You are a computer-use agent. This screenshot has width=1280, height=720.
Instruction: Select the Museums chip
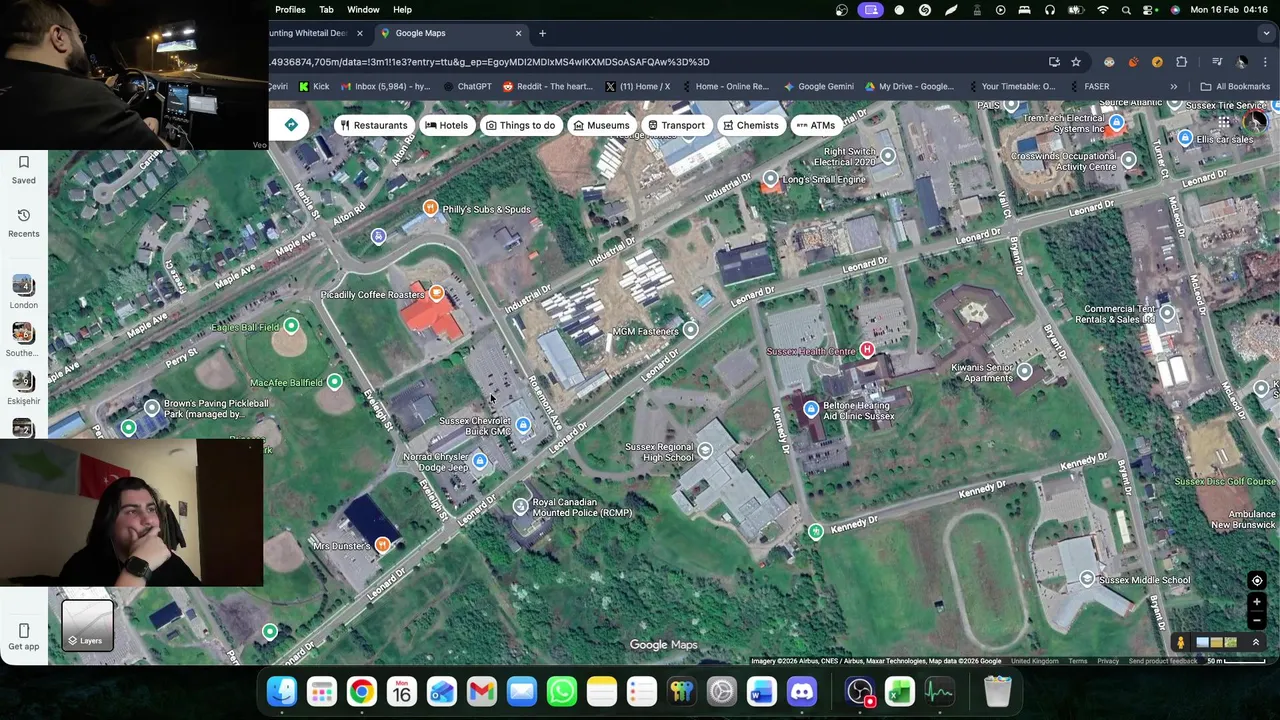click(x=601, y=125)
